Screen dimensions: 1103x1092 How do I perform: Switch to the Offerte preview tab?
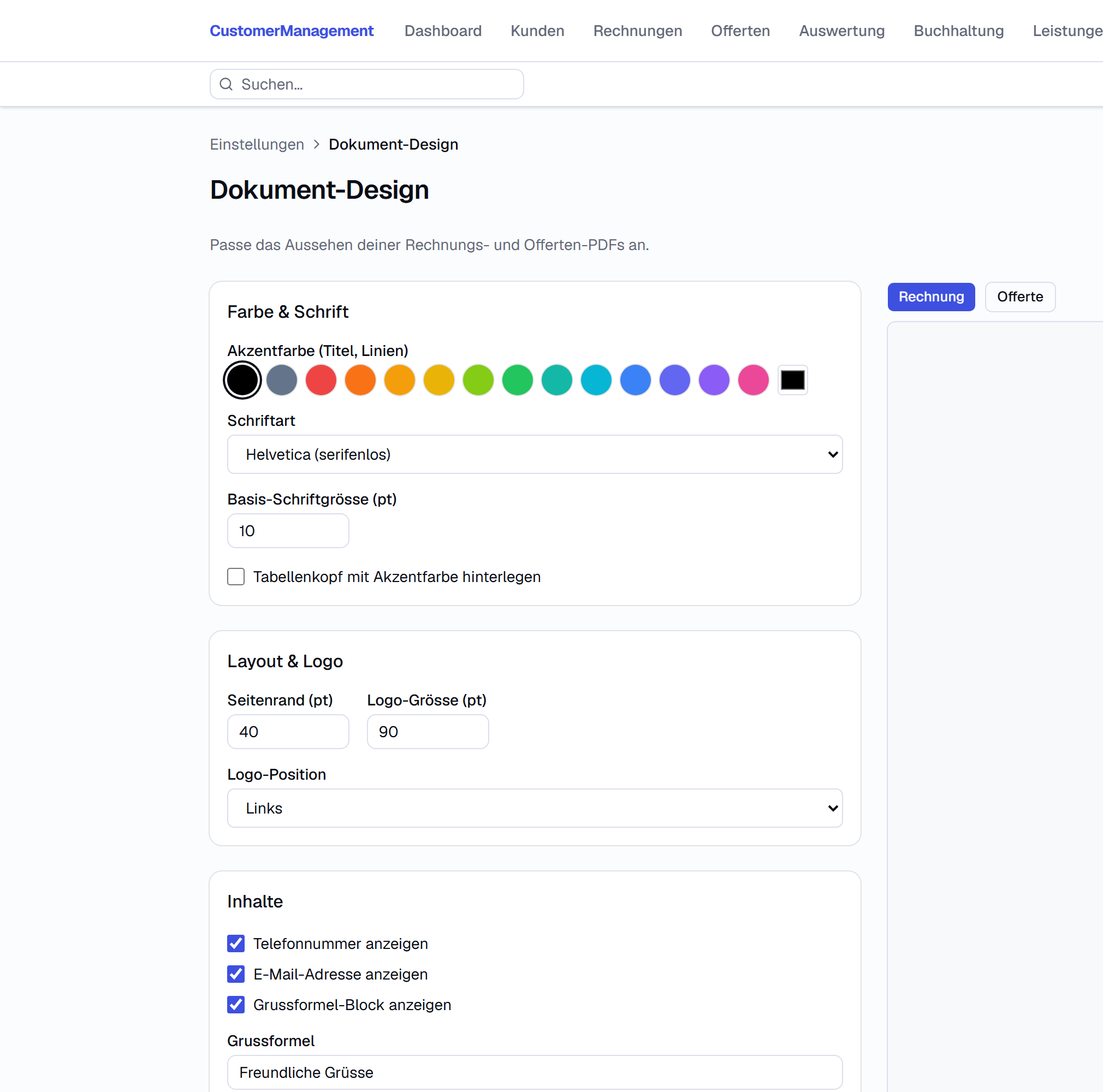1020,297
